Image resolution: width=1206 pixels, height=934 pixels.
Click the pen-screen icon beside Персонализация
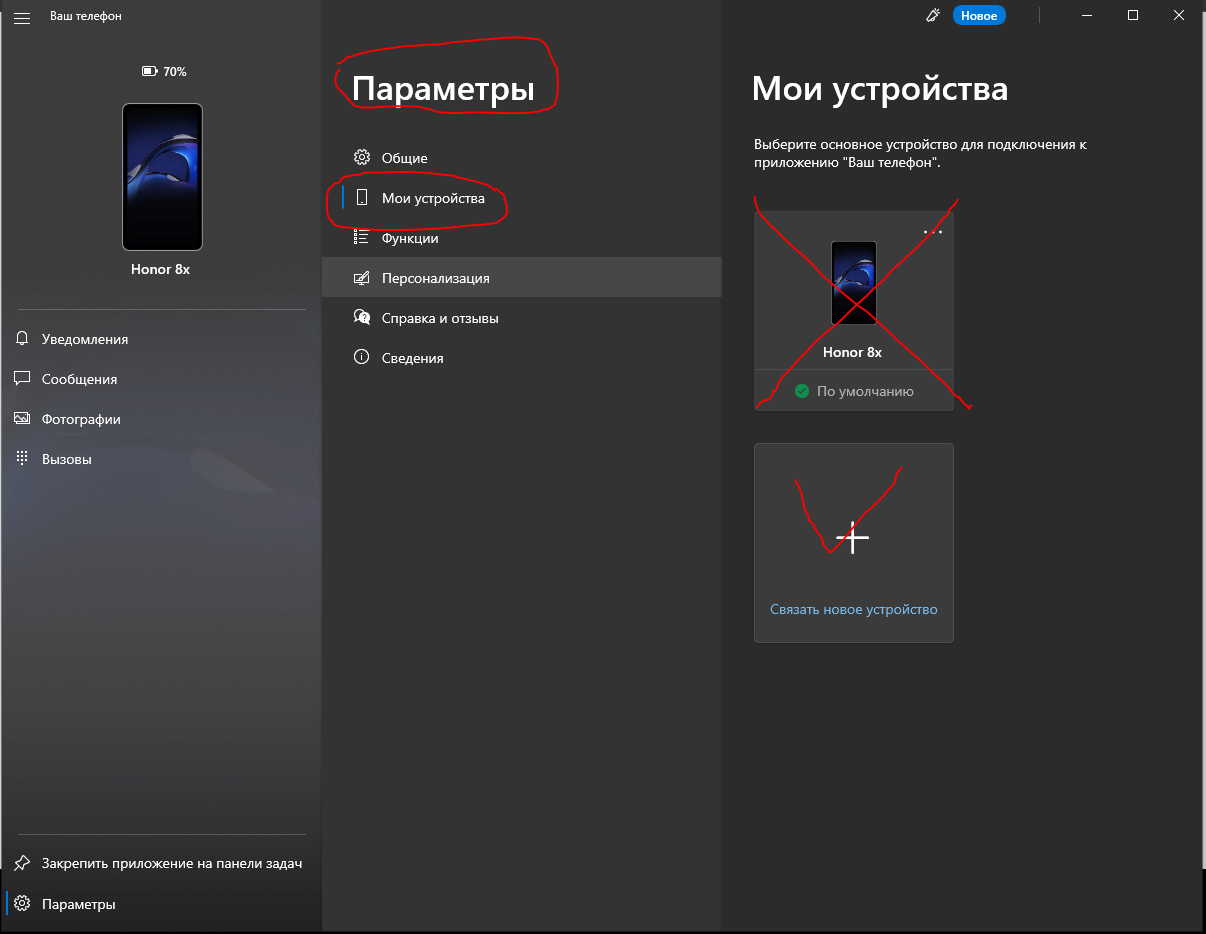(x=362, y=278)
